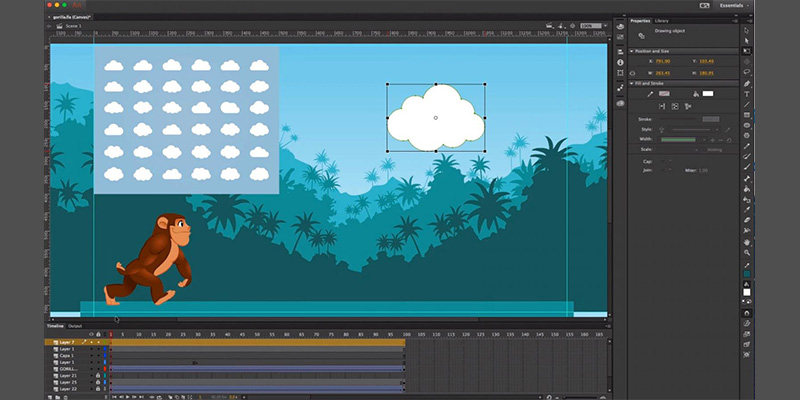Screen dimensions: 800x400
Task: Select the Bone tool
Action: point(746,179)
